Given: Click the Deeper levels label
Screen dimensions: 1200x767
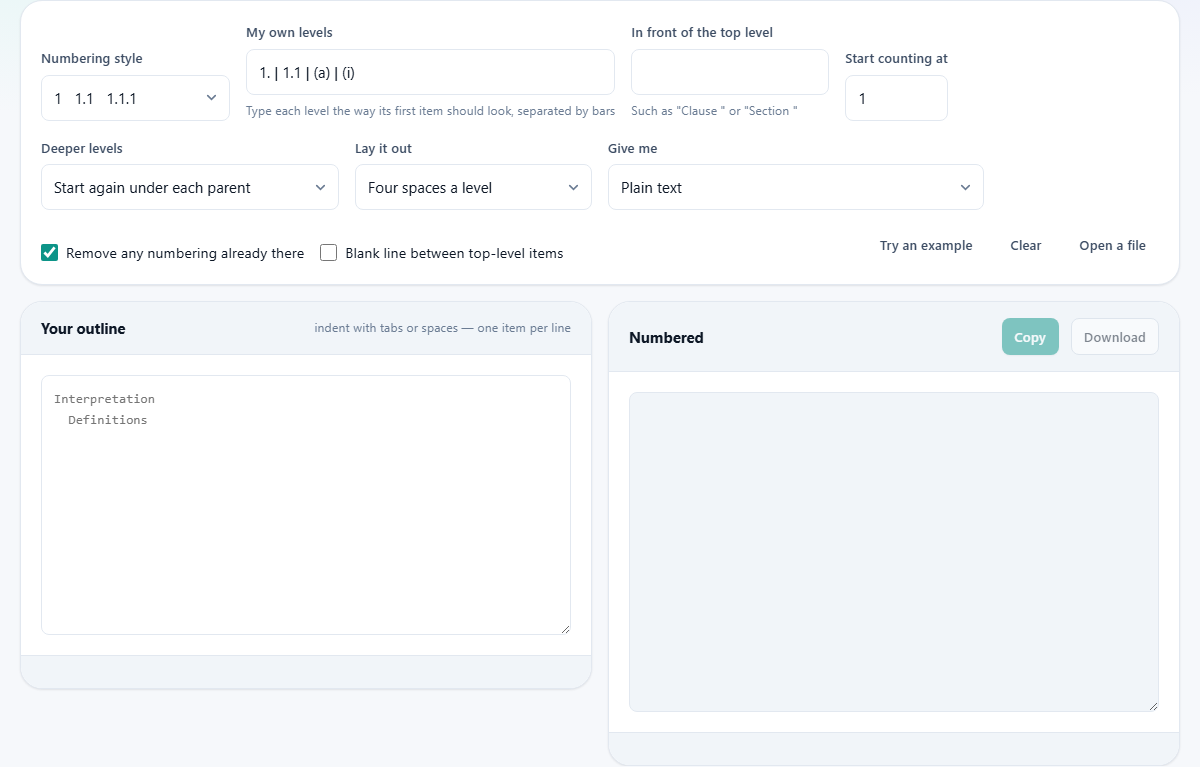Looking at the screenshot, I should click(x=82, y=149).
